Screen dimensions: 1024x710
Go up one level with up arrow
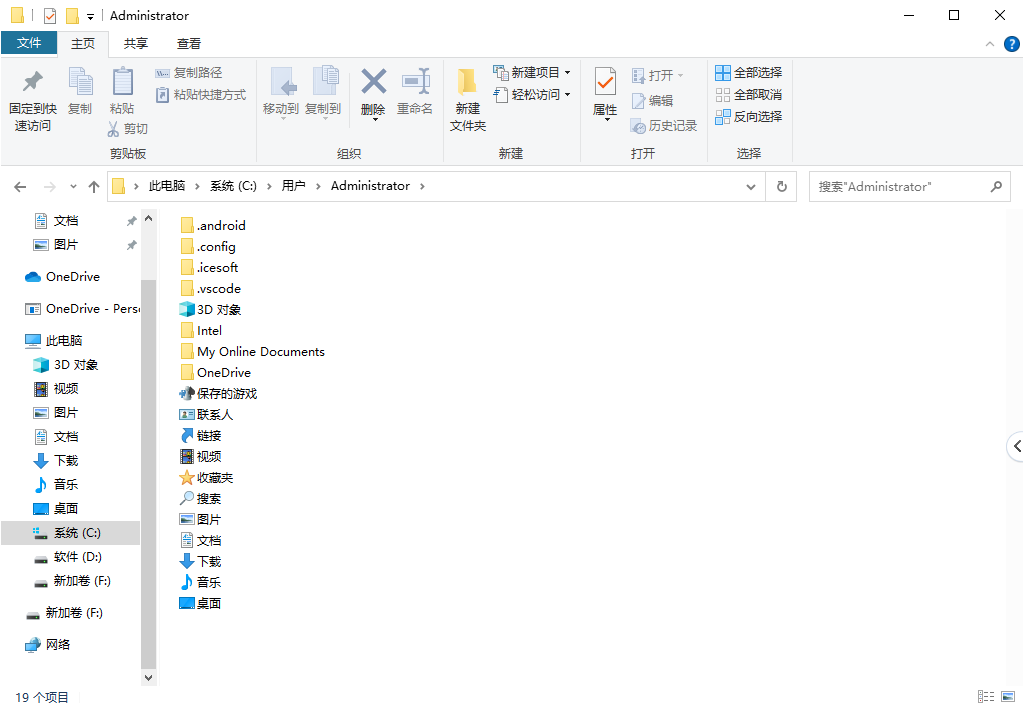pyautogui.click(x=94, y=186)
